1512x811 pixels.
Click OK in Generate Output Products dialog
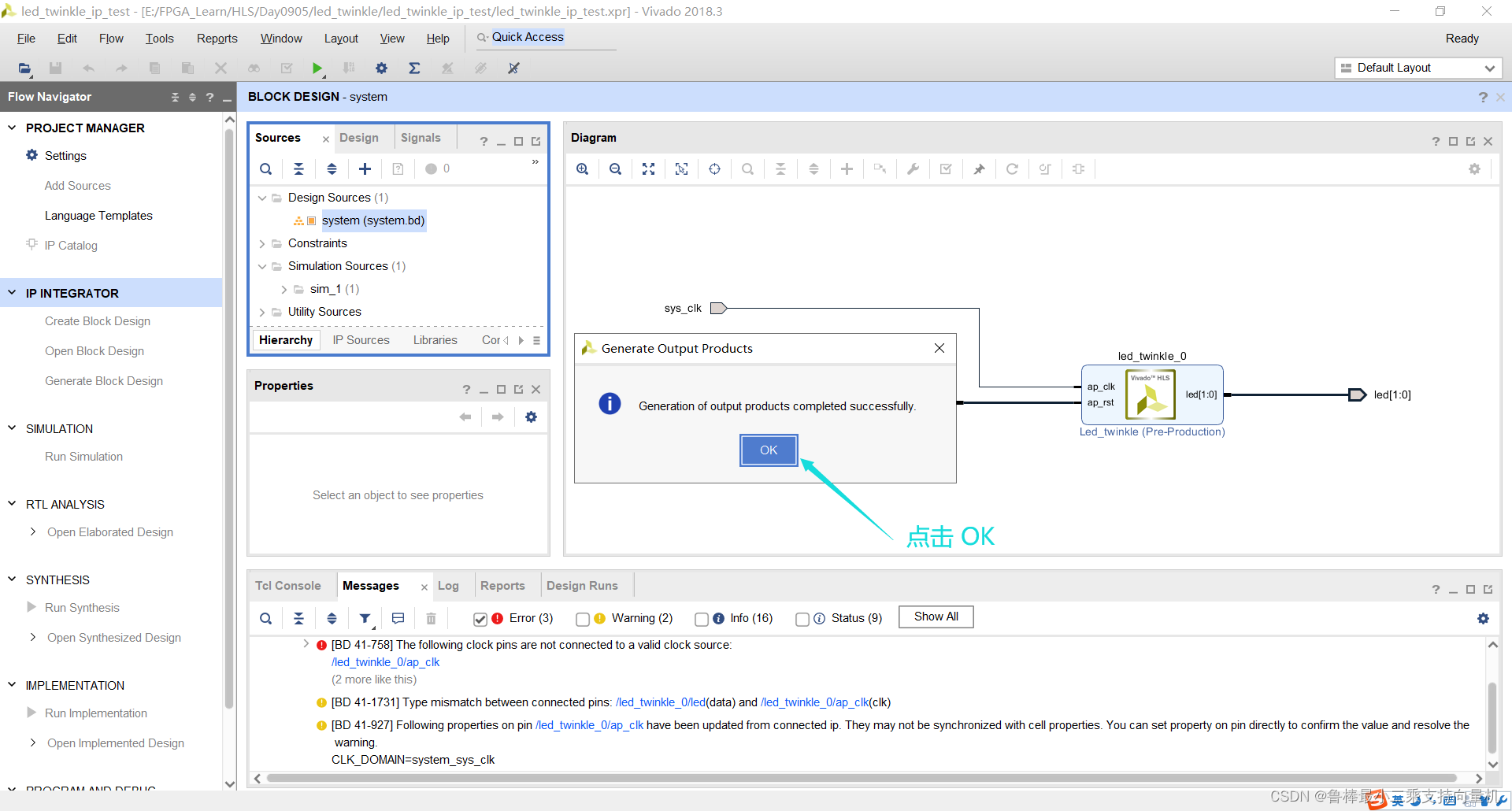[769, 450]
